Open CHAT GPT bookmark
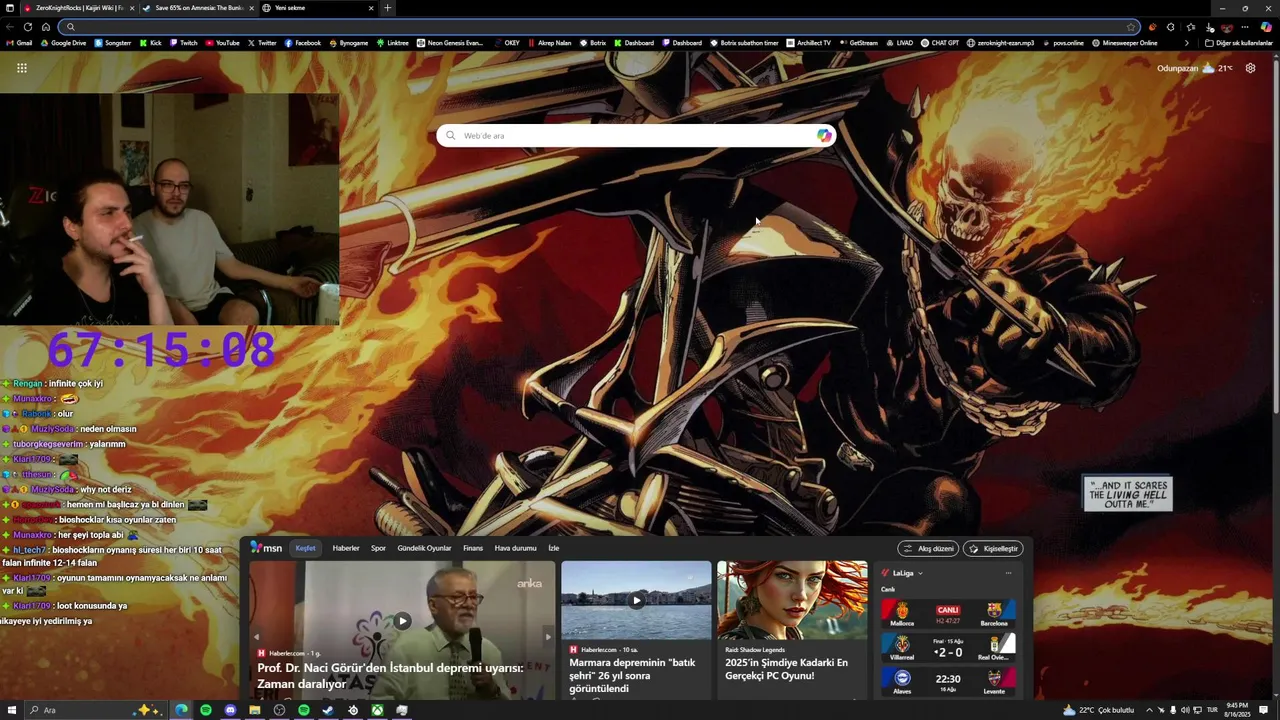This screenshot has width=1280, height=720. 940,43
